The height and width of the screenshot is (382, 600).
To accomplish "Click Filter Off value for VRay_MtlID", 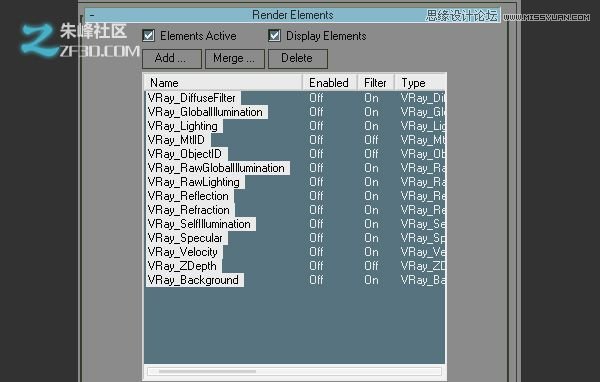I will coord(372,140).
